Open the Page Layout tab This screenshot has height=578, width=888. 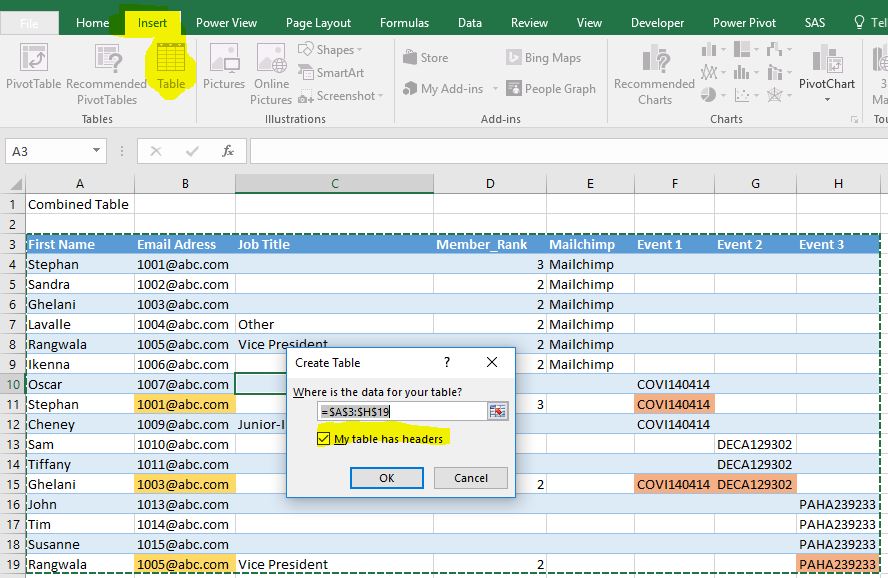point(318,23)
